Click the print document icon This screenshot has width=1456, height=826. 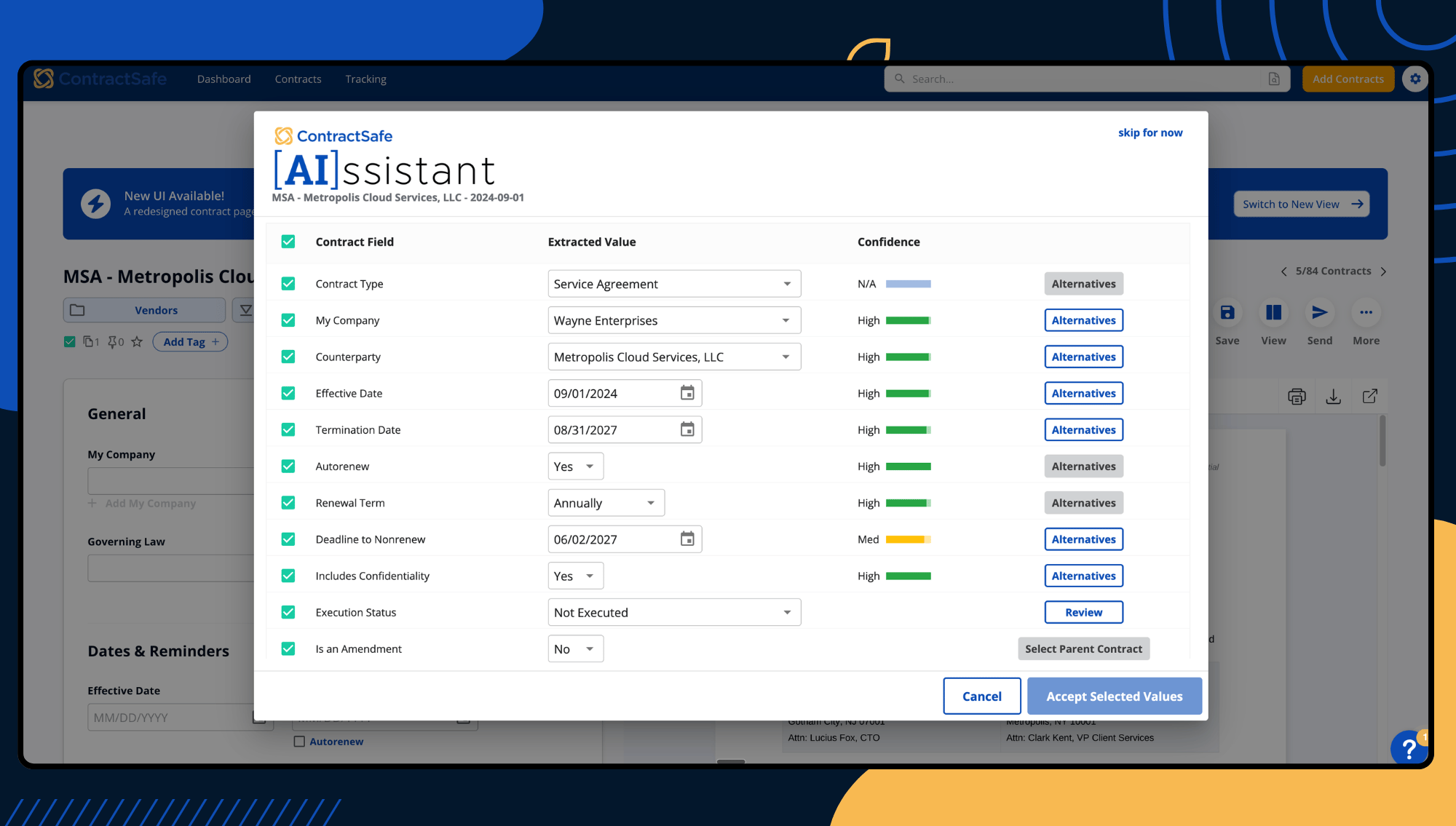(1297, 397)
